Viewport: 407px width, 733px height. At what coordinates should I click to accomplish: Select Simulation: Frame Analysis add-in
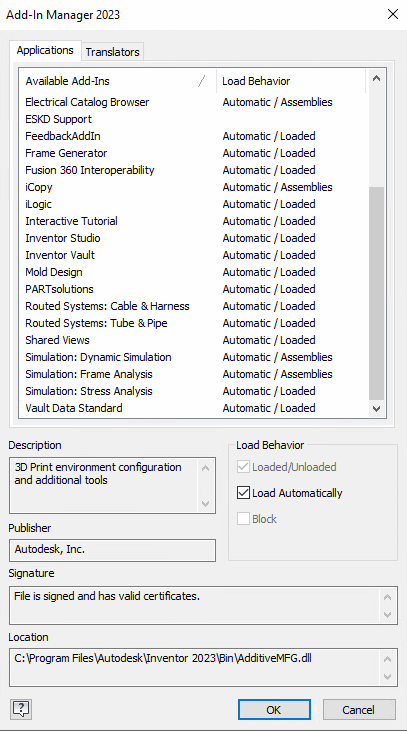(194, 374)
